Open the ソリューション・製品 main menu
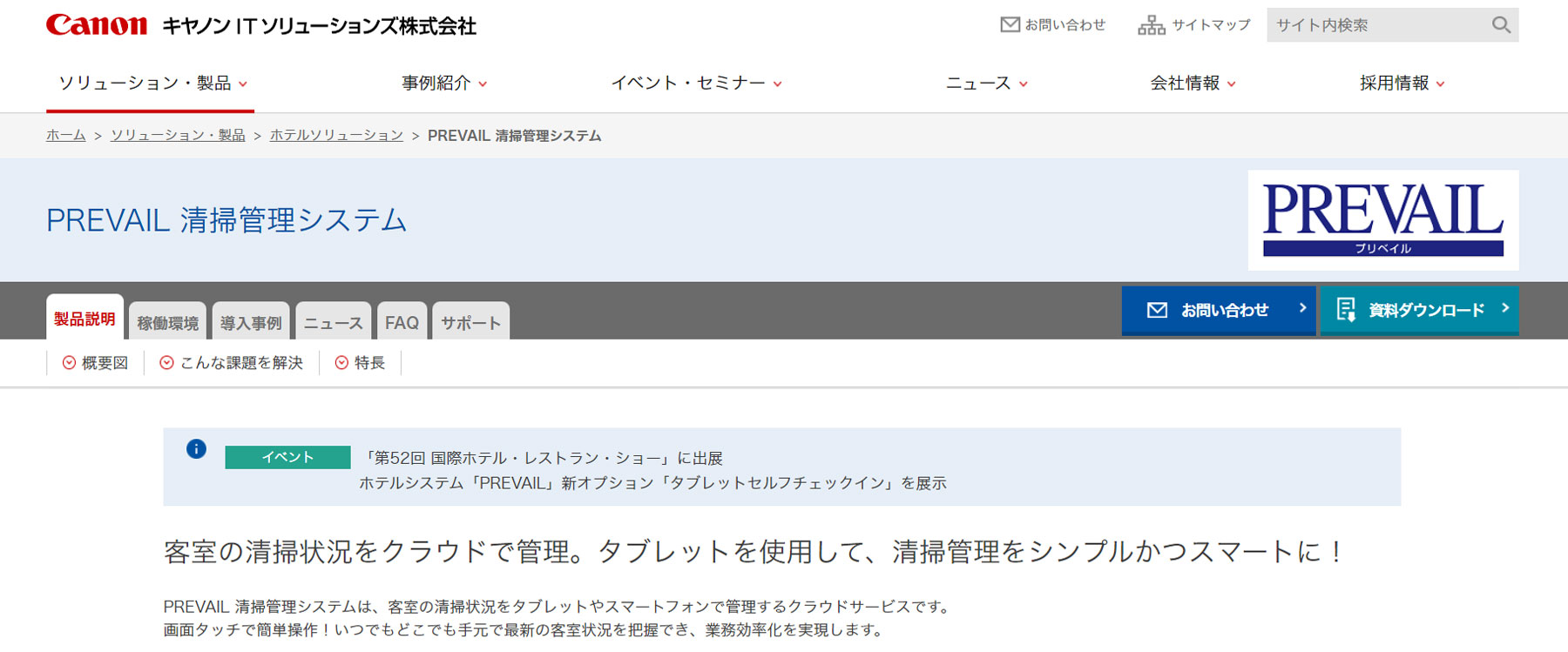 click(145, 84)
